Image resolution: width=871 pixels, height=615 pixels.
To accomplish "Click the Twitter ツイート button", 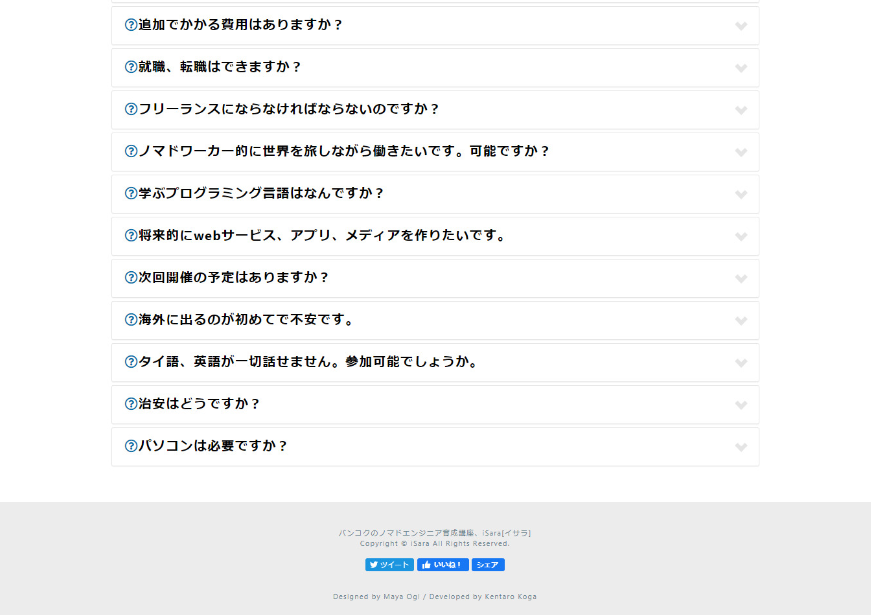I will coord(389,565).
